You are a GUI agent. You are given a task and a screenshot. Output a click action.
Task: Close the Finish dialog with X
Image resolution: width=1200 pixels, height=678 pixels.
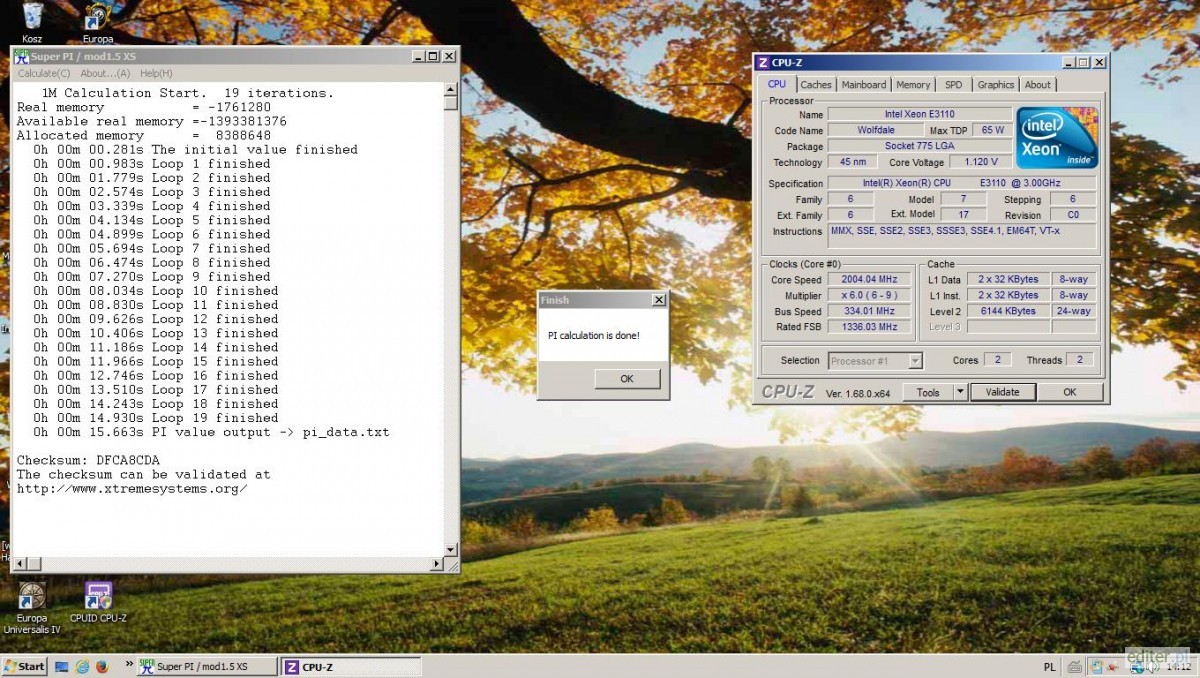pyautogui.click(x=658, y=300)
